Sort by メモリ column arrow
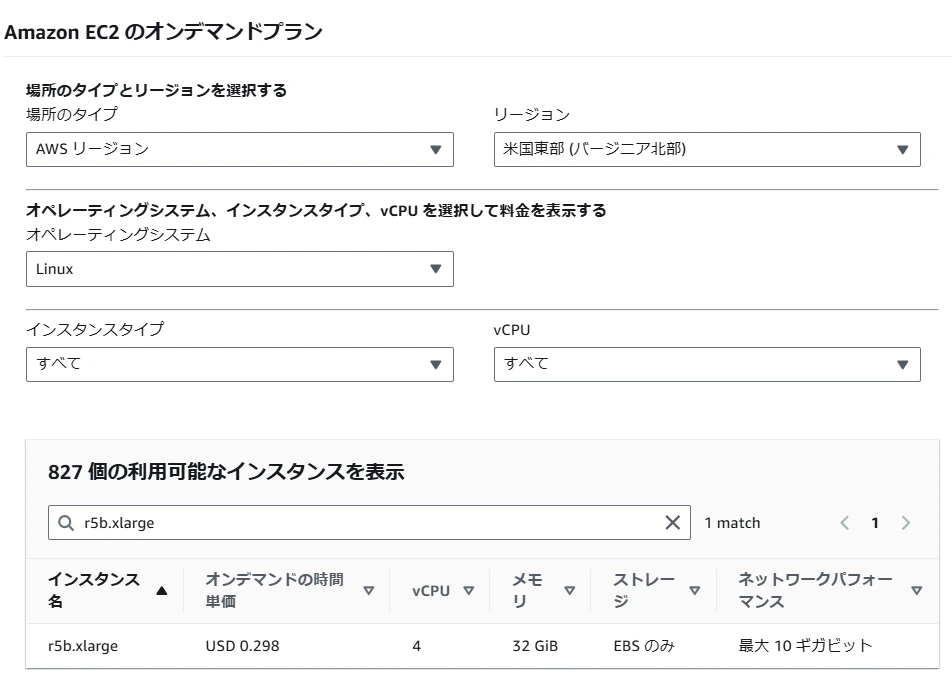Image resolution: width=952 pixels, height=682 pixels. click(570, 591)
